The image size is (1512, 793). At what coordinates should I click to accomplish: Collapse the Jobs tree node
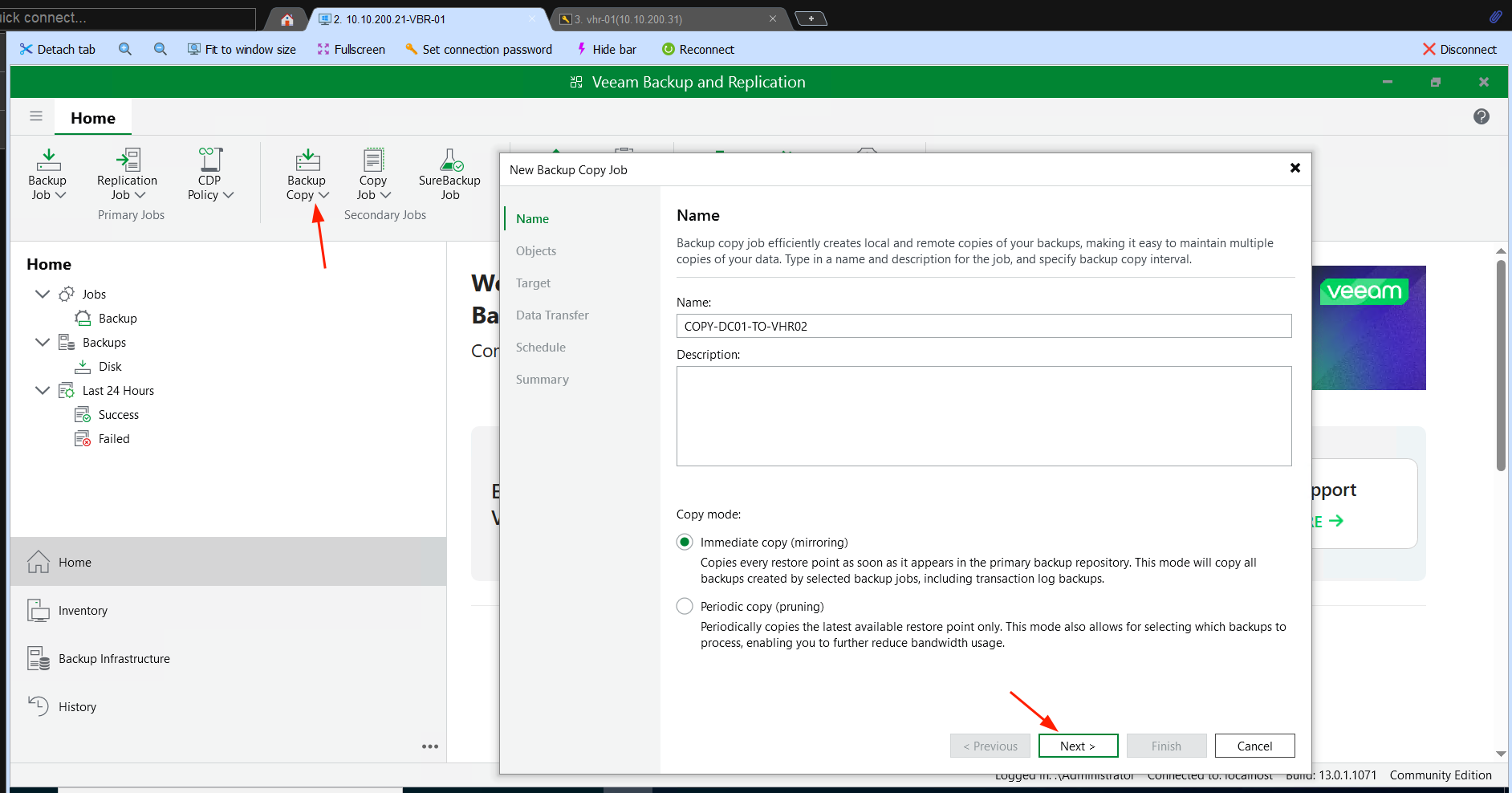tap(43, 294)
